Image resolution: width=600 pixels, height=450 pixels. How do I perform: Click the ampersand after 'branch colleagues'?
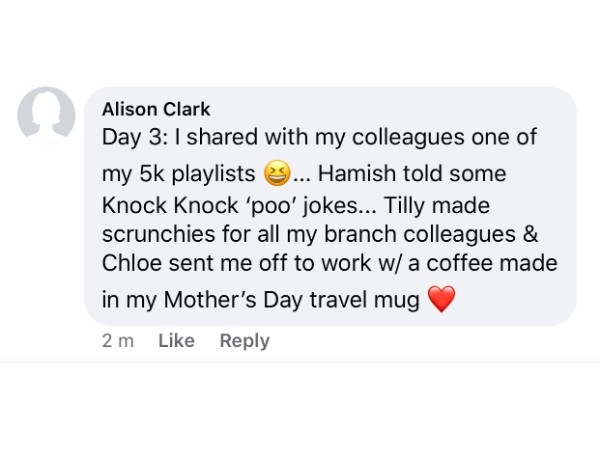[530, 234]
